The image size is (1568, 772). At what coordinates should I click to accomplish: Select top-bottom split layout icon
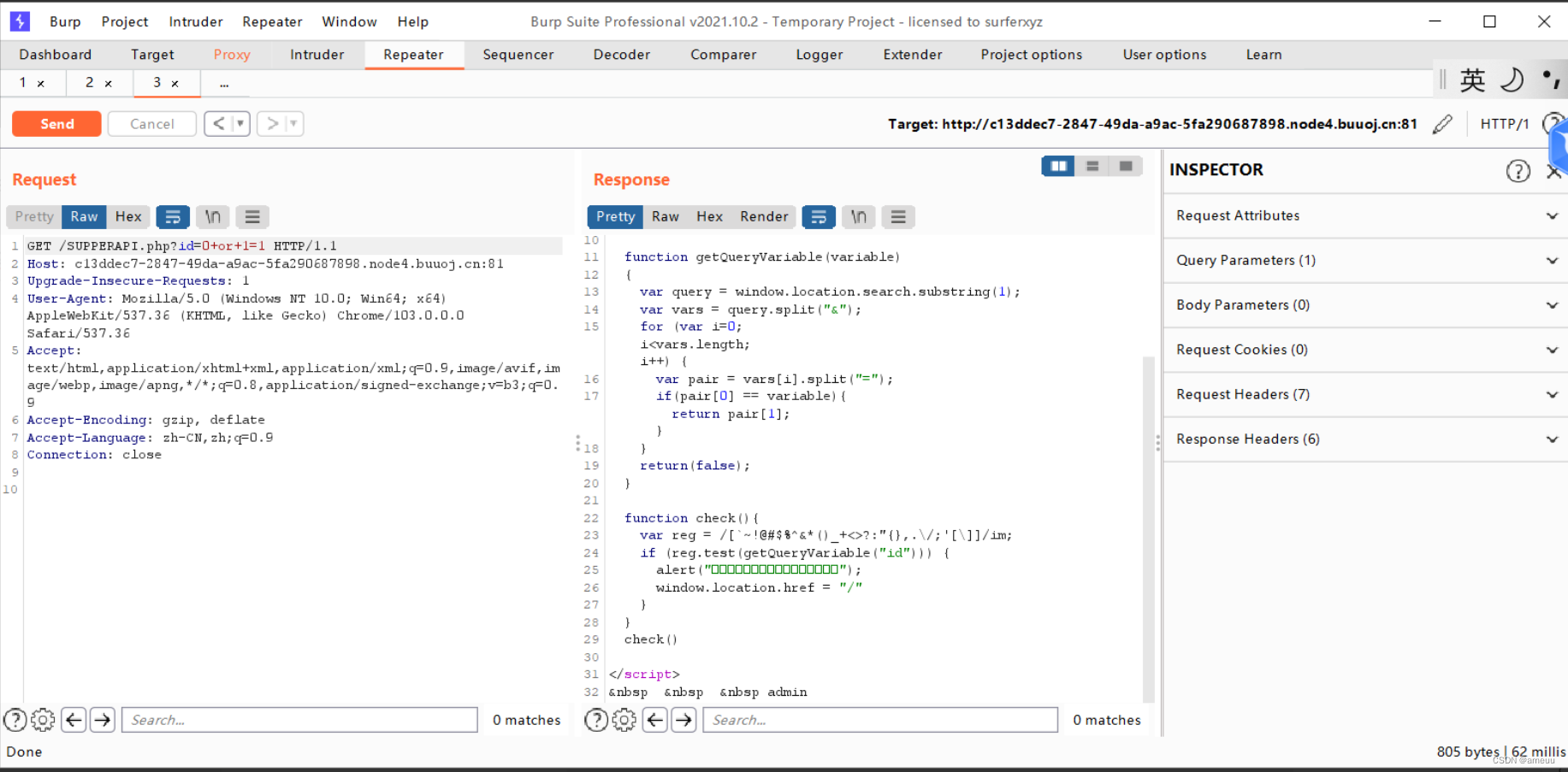(1092, 166)
